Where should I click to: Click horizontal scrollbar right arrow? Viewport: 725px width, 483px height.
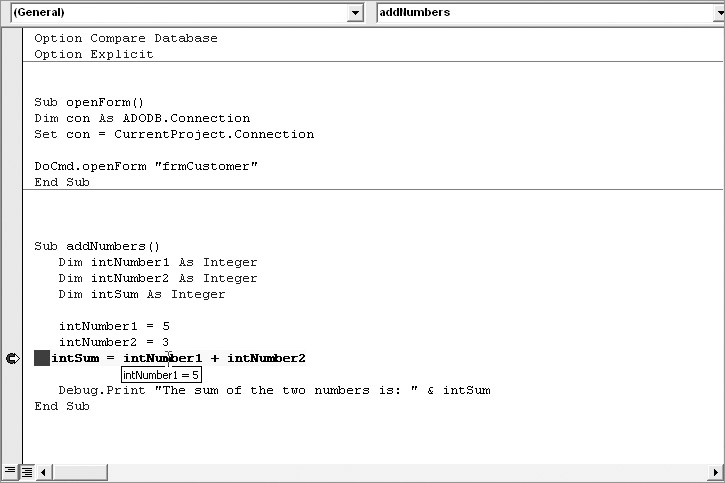click(x=714, y=471)
